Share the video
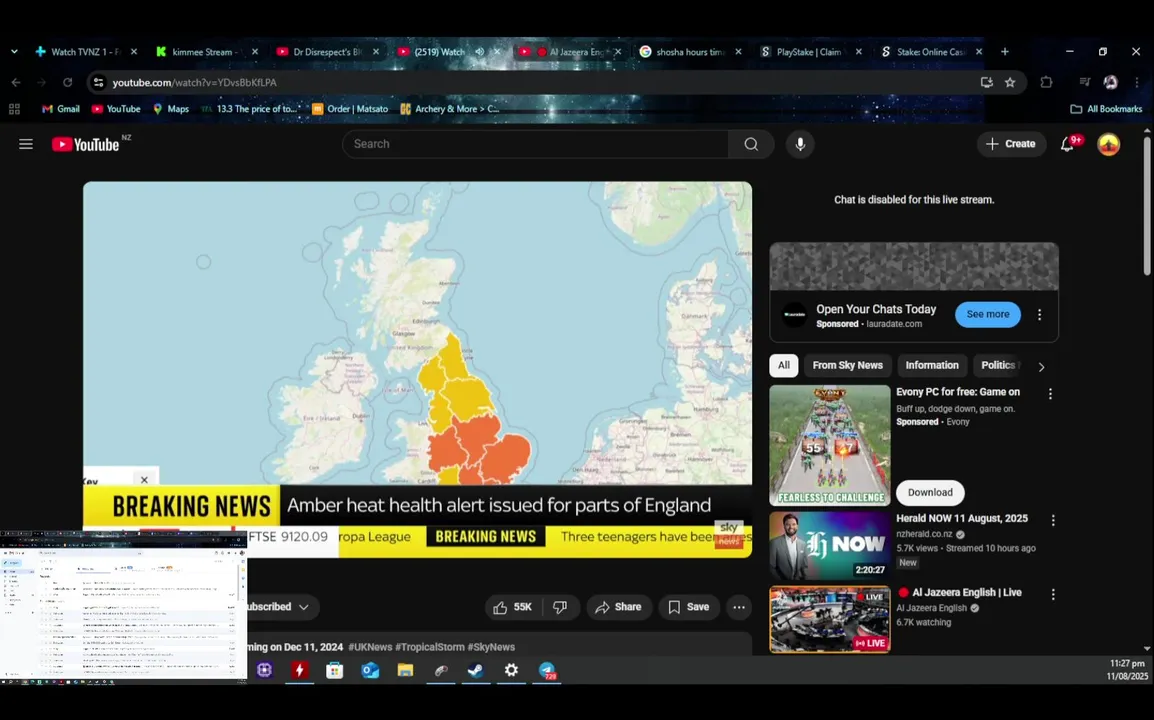Image resolution: width=1154 pixels, height=720 pixels. click(619, 607)
